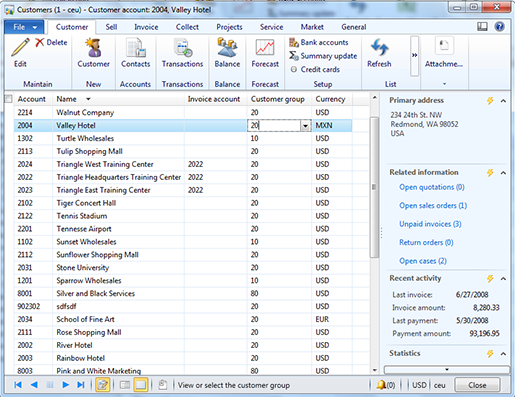This screenshot has height=397, width=515.
Task: Click the USD currency in status bar
Action: pyautogui.click(x=419, y=385)
